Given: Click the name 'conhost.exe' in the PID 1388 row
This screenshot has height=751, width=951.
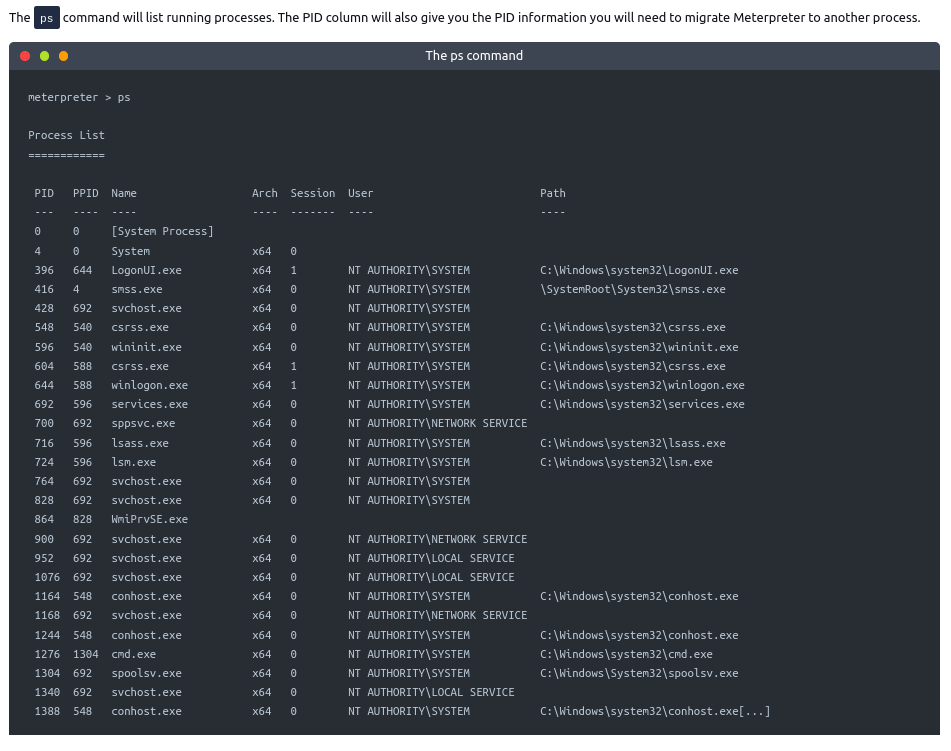Looking at the screenshot, I should (x=147, y=712).
